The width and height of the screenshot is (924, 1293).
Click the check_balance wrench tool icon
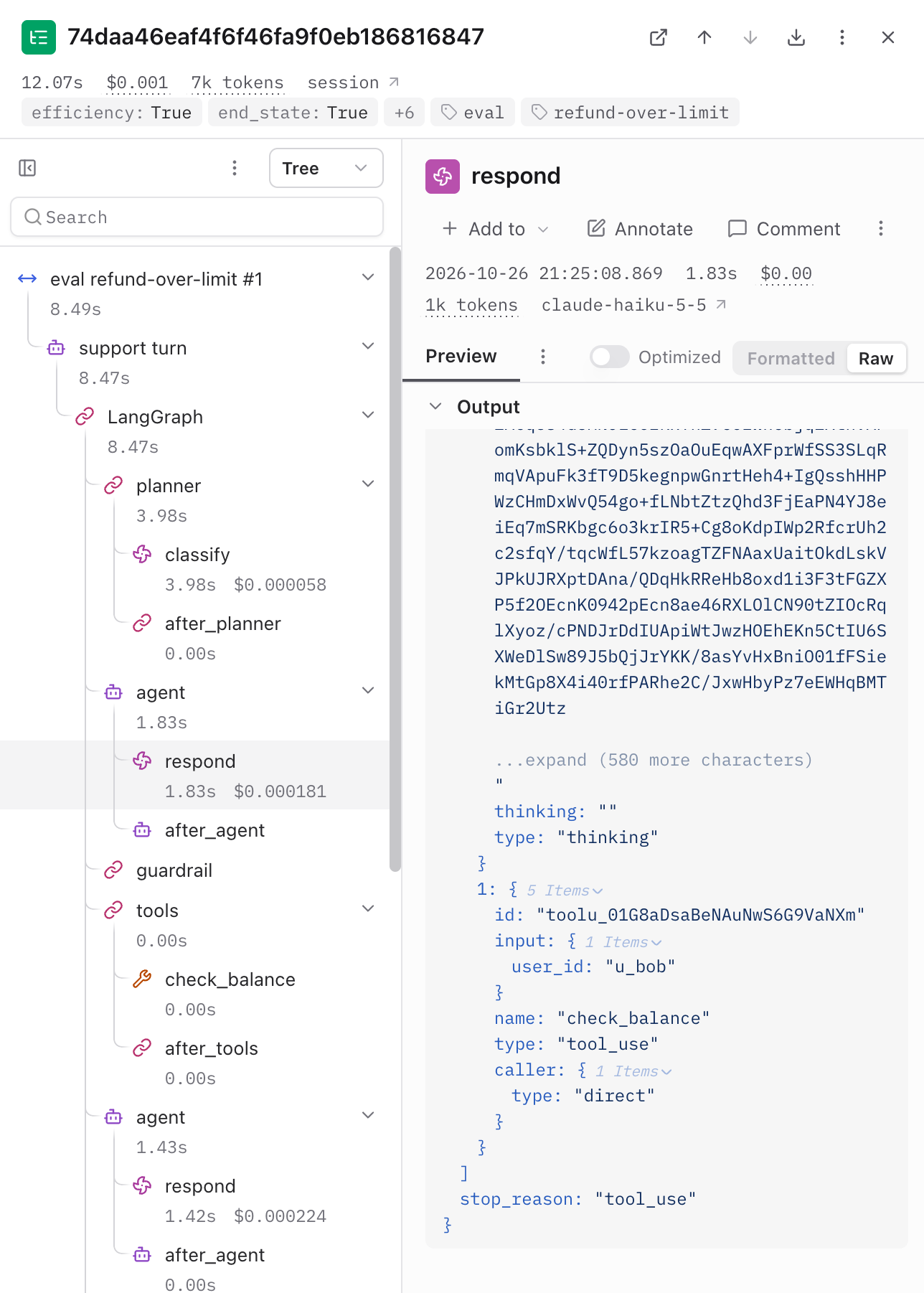142,979
